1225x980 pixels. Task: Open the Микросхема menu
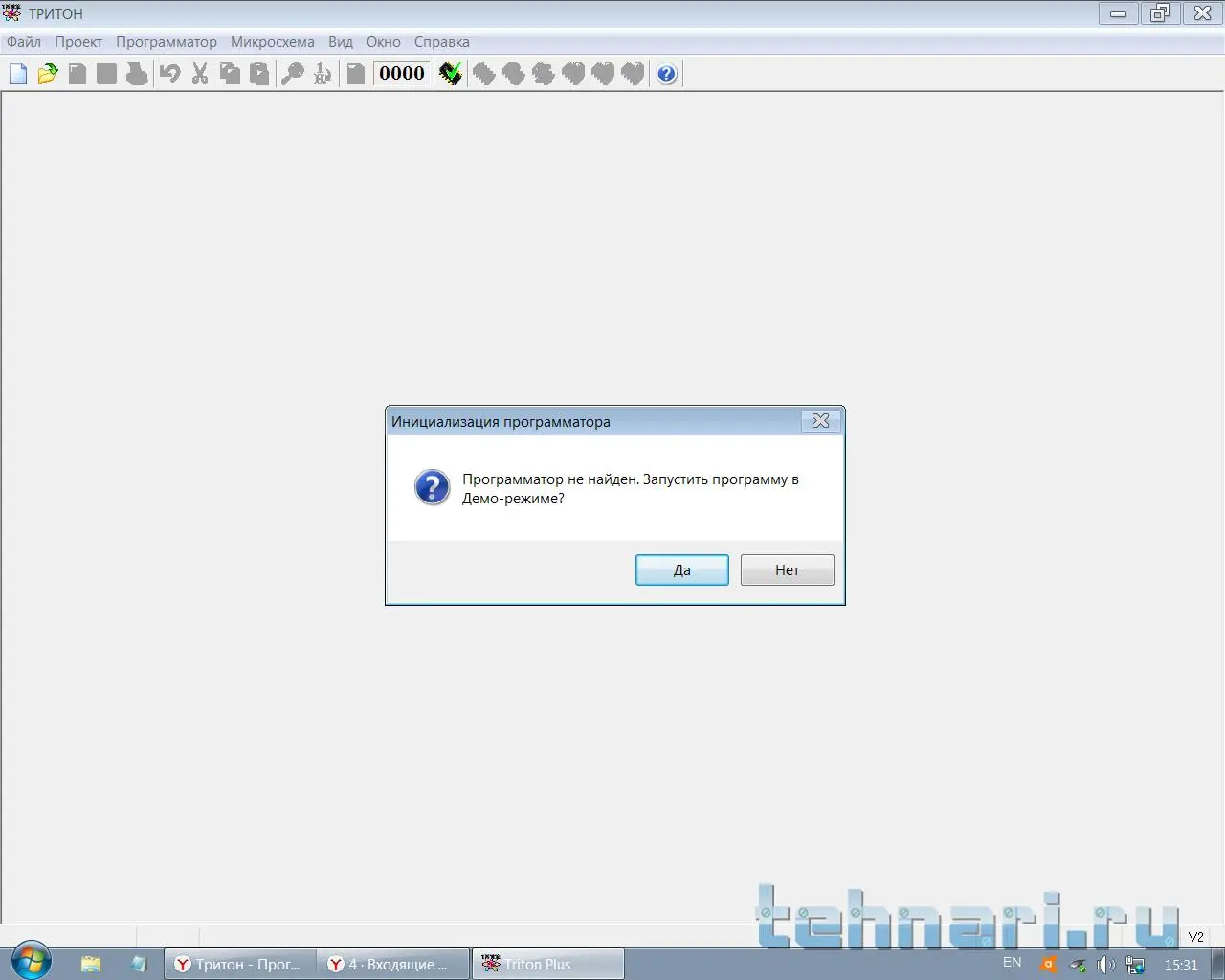273,42
